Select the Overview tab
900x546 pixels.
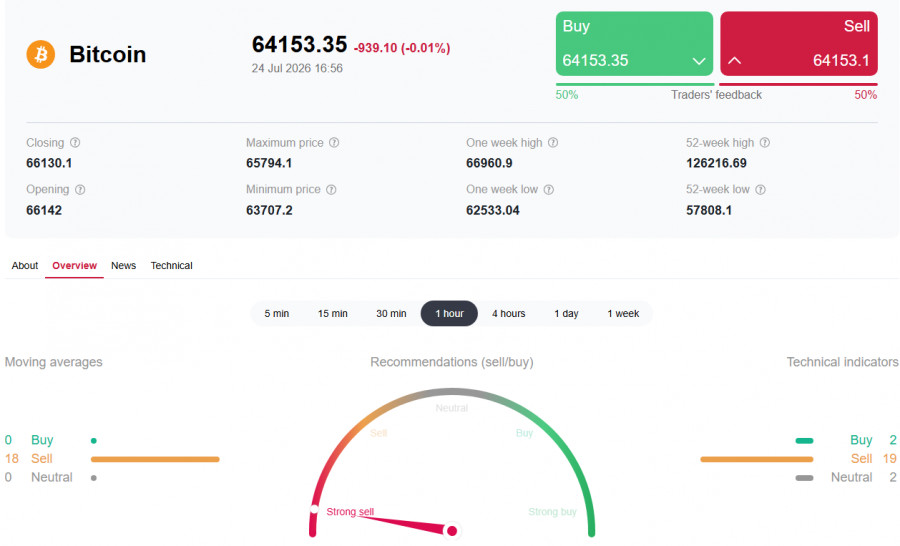[x=75, y=266]
